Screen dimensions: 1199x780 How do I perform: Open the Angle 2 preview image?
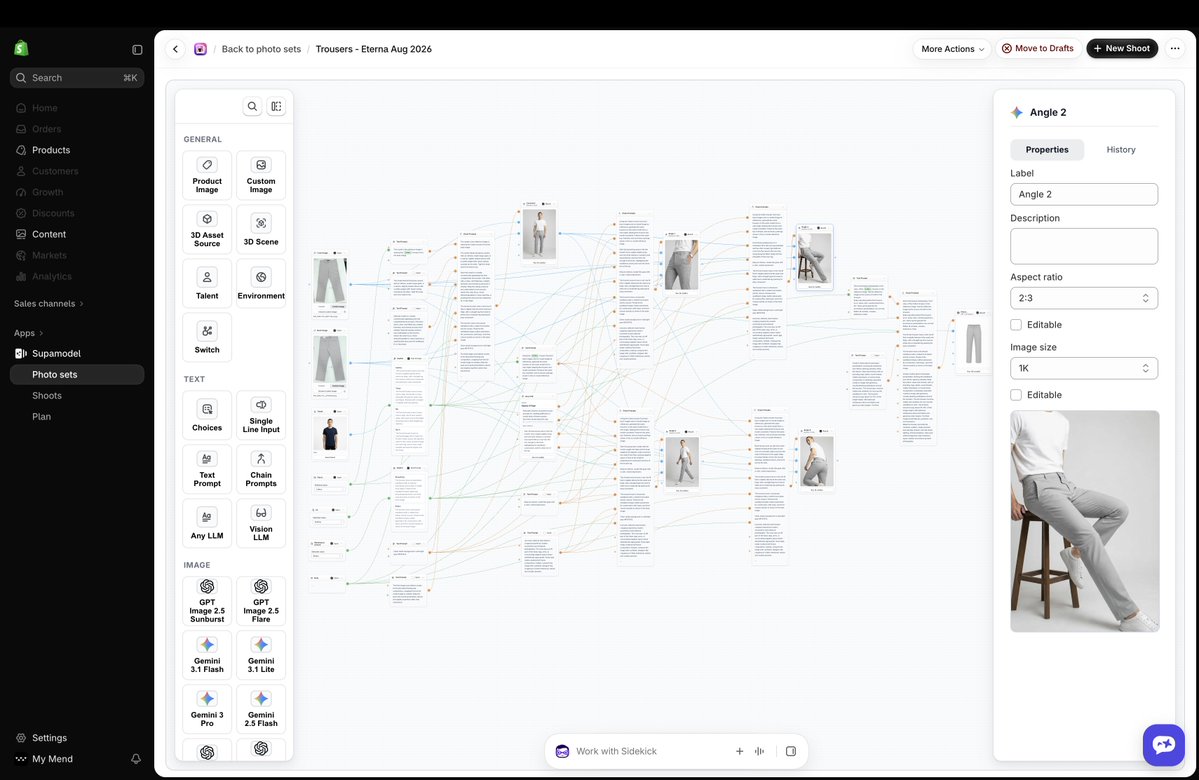pyautogui.click(x=1084, y=521)
